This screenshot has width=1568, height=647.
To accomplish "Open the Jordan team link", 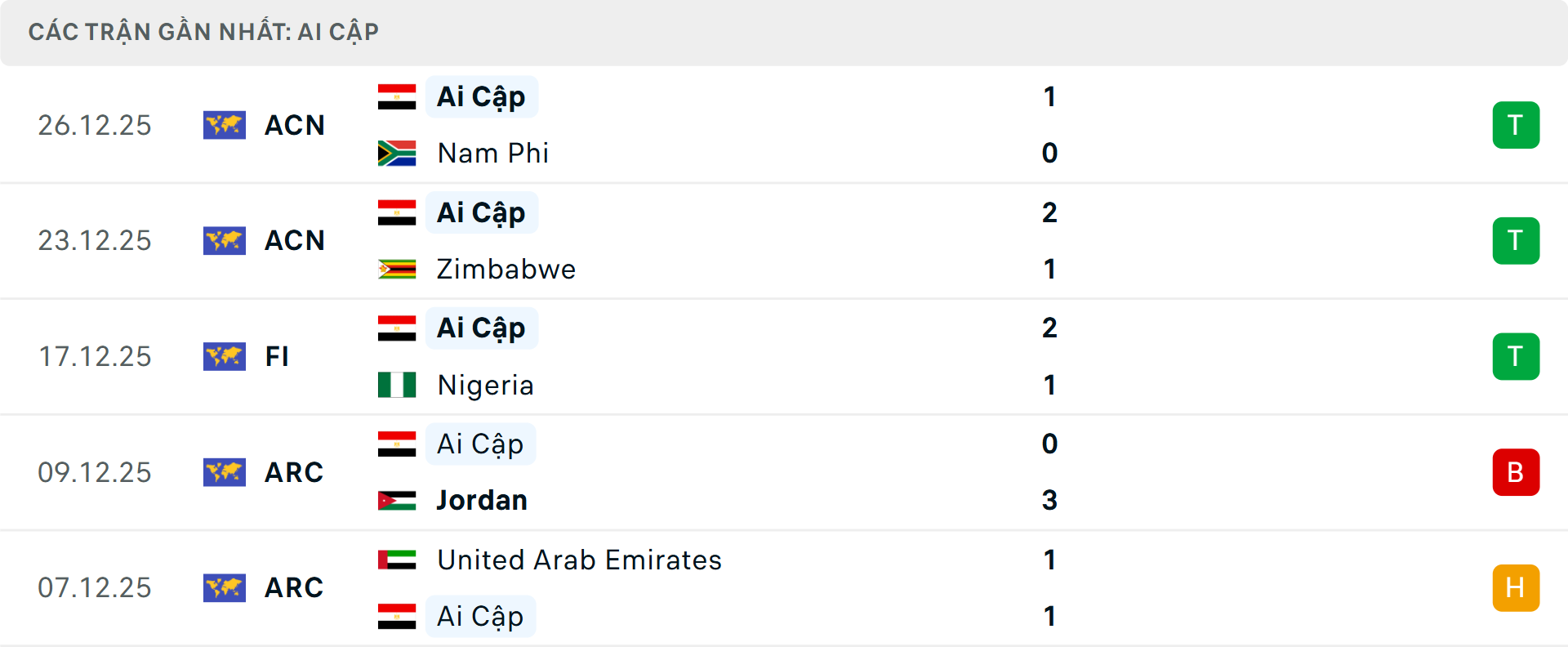I will pyautogui.click(x=482, y=500).
